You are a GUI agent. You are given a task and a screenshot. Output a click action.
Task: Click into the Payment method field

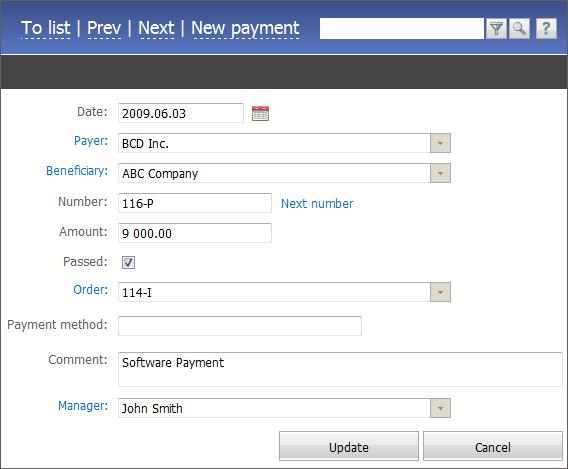[x=240, y=326]
